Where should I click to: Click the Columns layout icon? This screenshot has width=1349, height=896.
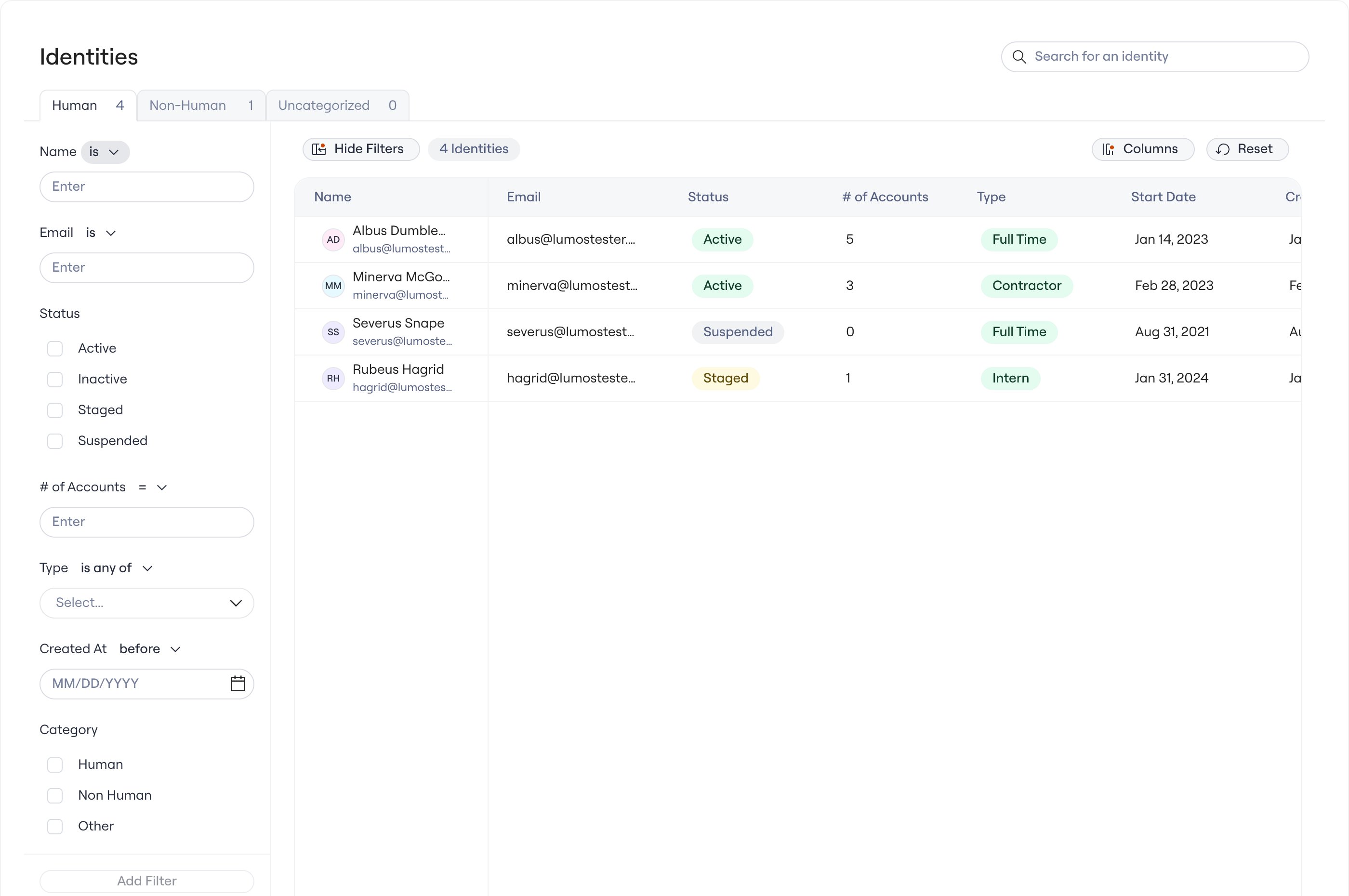point(1108,149)
